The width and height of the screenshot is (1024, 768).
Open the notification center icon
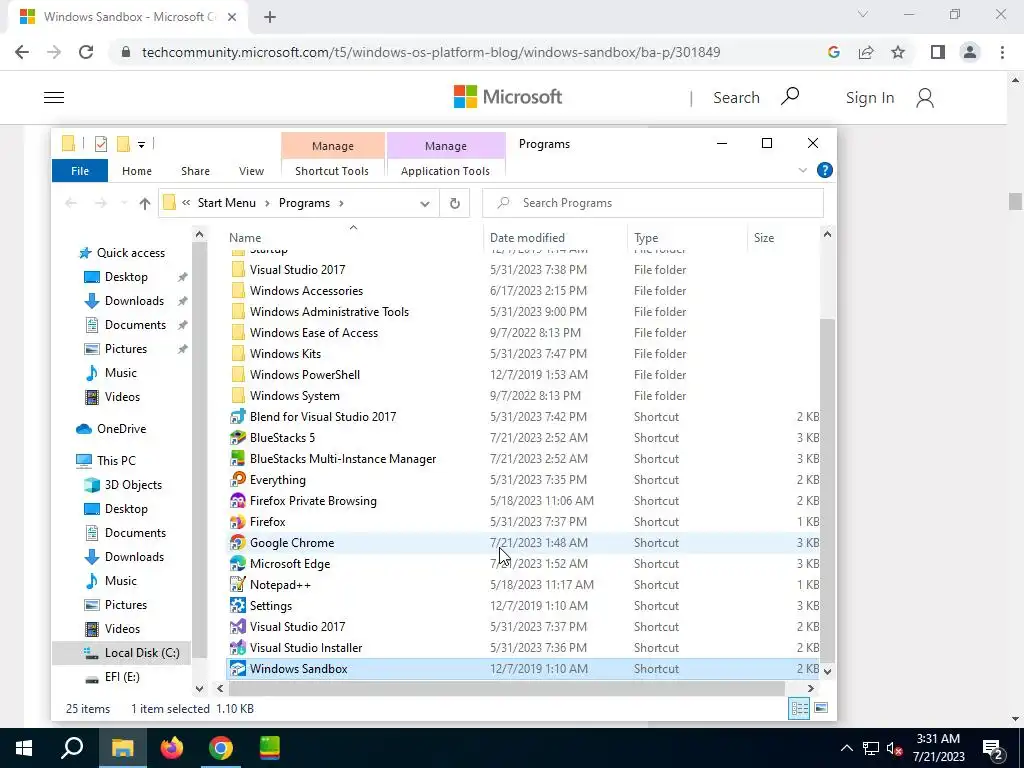point(993,748)
